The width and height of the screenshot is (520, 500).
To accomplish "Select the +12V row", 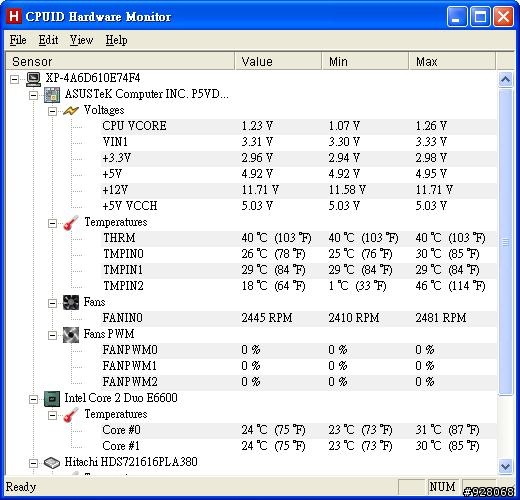I will pyautogui.click(x=298, y=190).
